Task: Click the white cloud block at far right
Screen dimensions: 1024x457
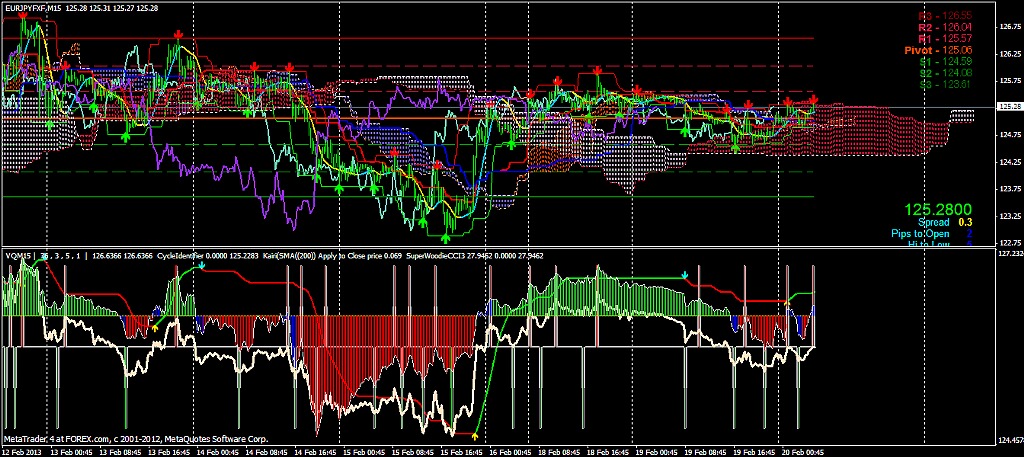Action: click(961, 114)
